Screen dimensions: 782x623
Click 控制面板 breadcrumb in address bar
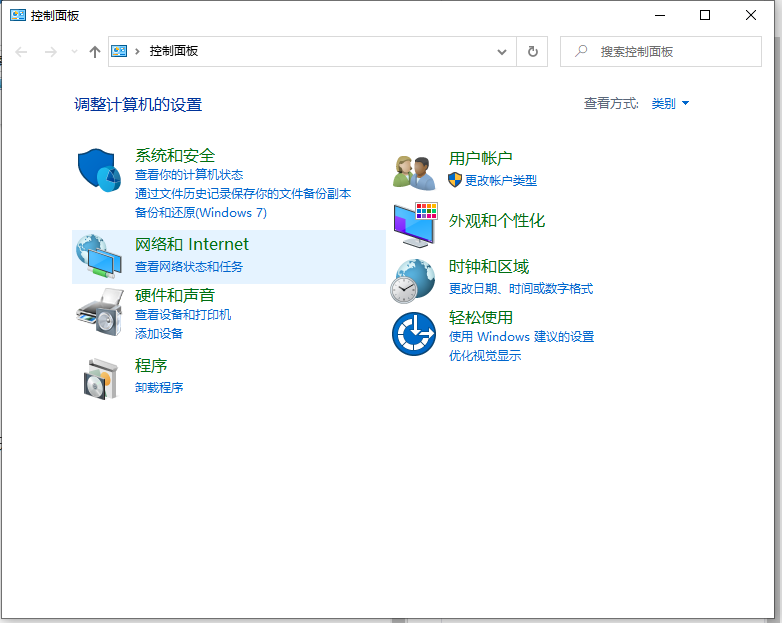tap(174, 51)
